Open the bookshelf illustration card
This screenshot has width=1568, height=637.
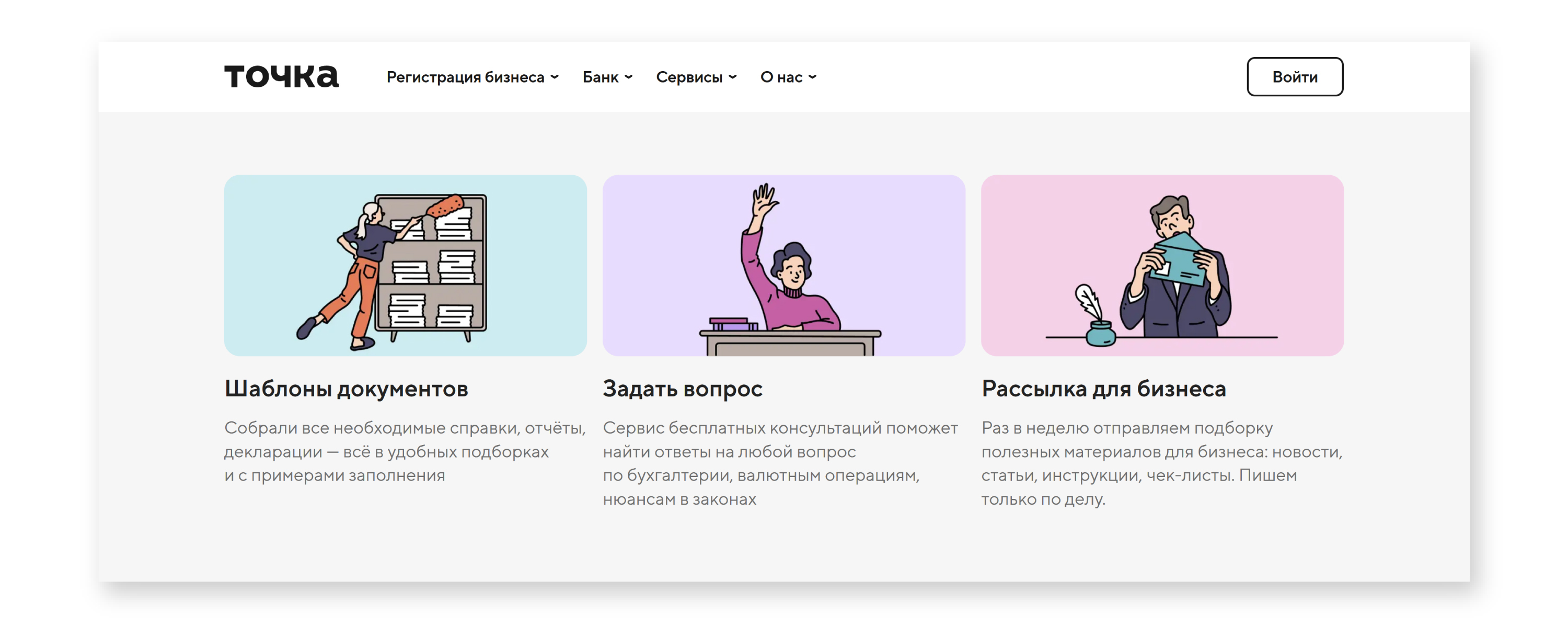point(406,266)
